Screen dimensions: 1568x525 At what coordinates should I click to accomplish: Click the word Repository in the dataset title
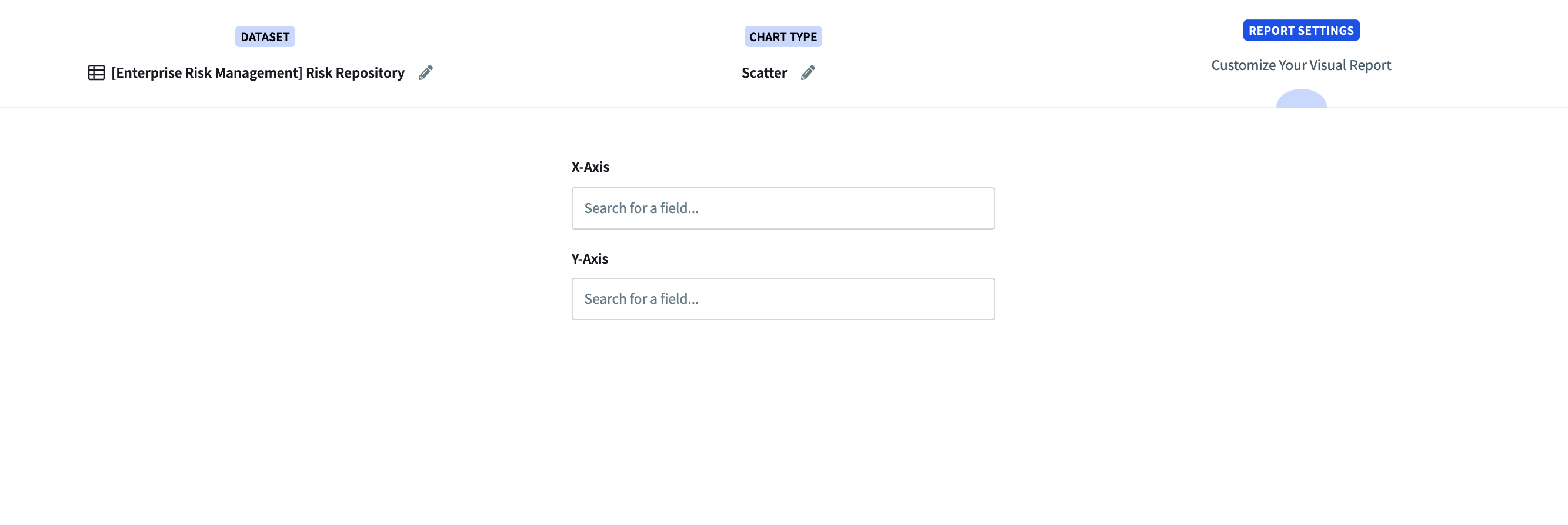click(370, 73)
